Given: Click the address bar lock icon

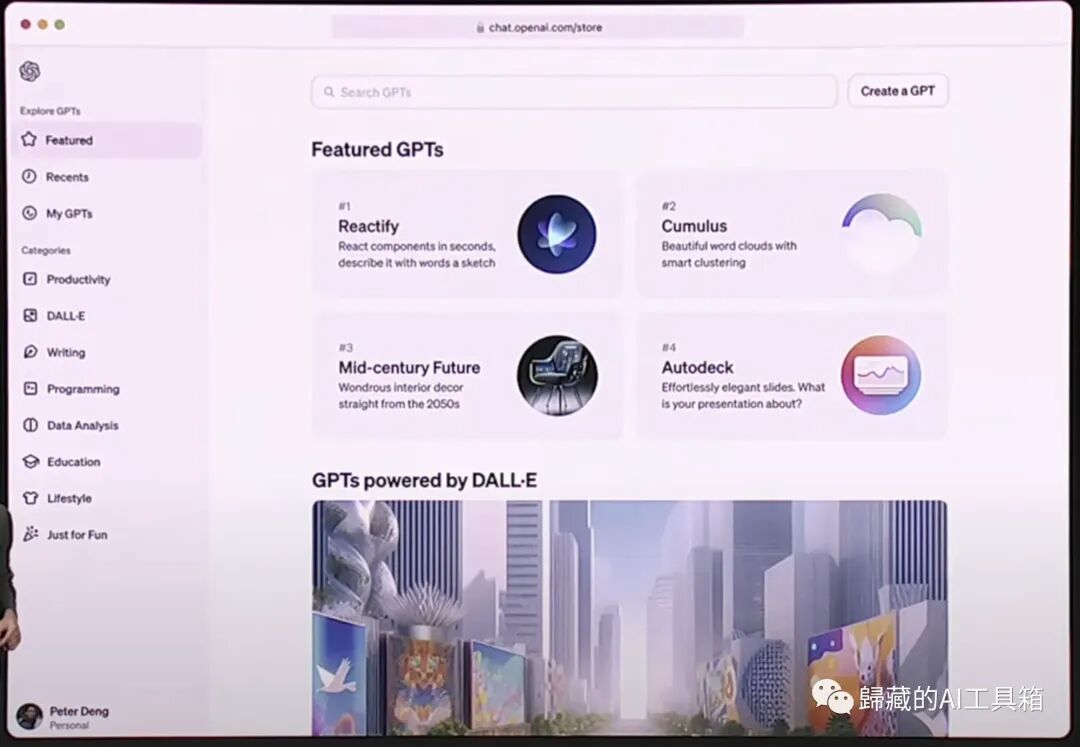Looking at the screenshot, I should click(480, 28).
